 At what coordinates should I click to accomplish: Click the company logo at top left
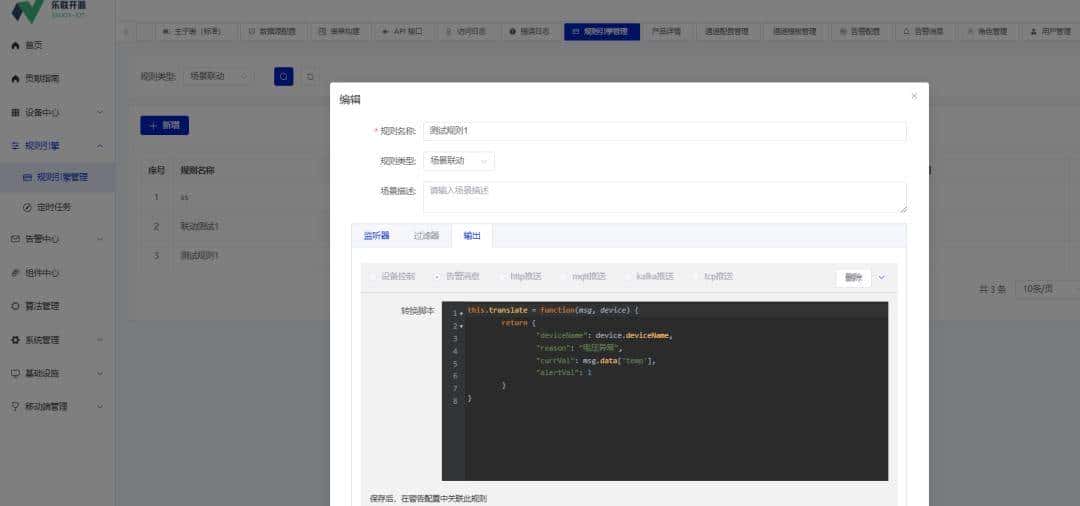[x=28, y=10]
